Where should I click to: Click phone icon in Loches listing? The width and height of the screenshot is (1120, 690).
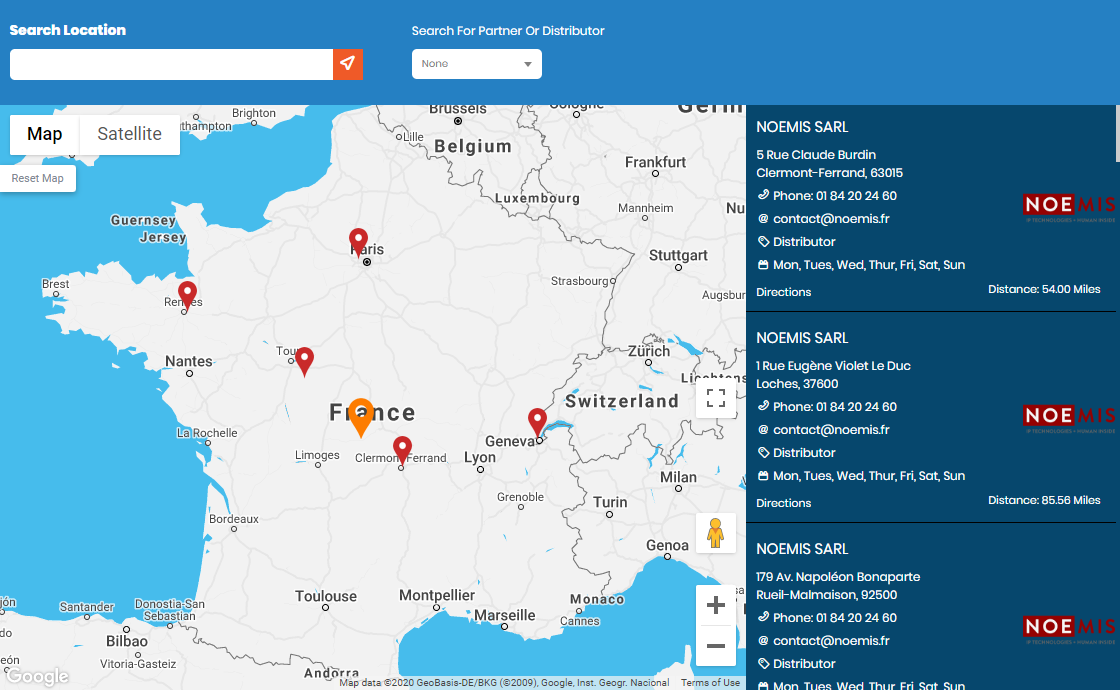(763, 406)
